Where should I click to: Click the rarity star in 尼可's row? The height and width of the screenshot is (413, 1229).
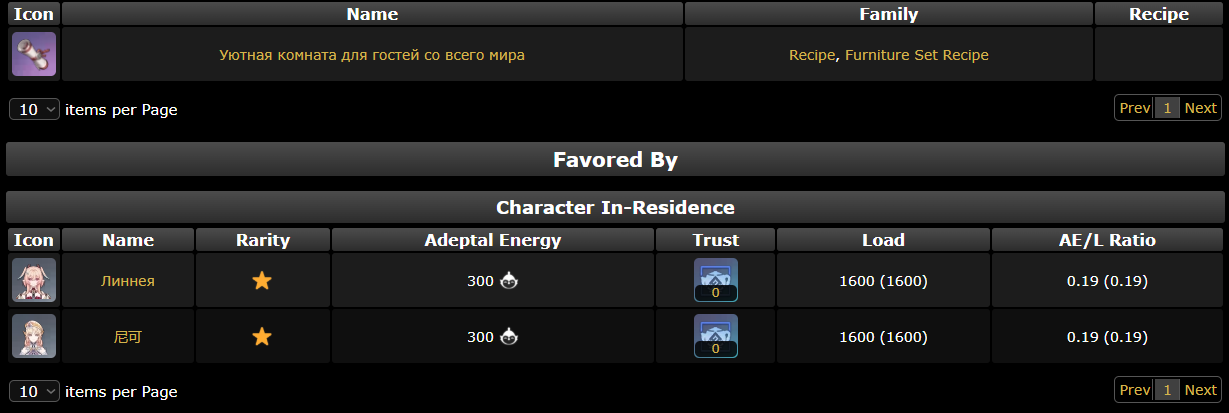pos(262,337)
